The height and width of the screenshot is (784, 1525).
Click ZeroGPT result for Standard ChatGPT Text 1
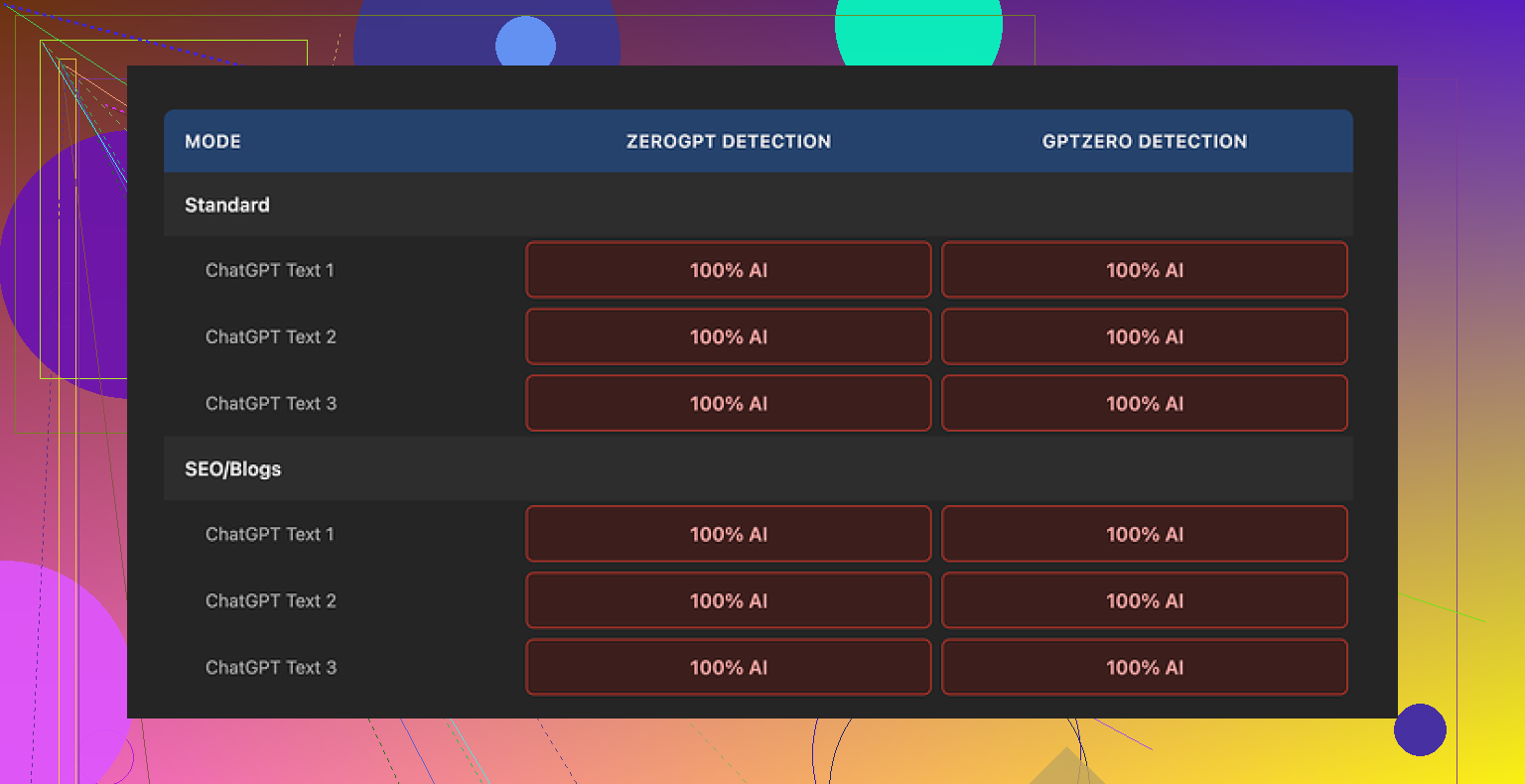[x=728, y=270]
